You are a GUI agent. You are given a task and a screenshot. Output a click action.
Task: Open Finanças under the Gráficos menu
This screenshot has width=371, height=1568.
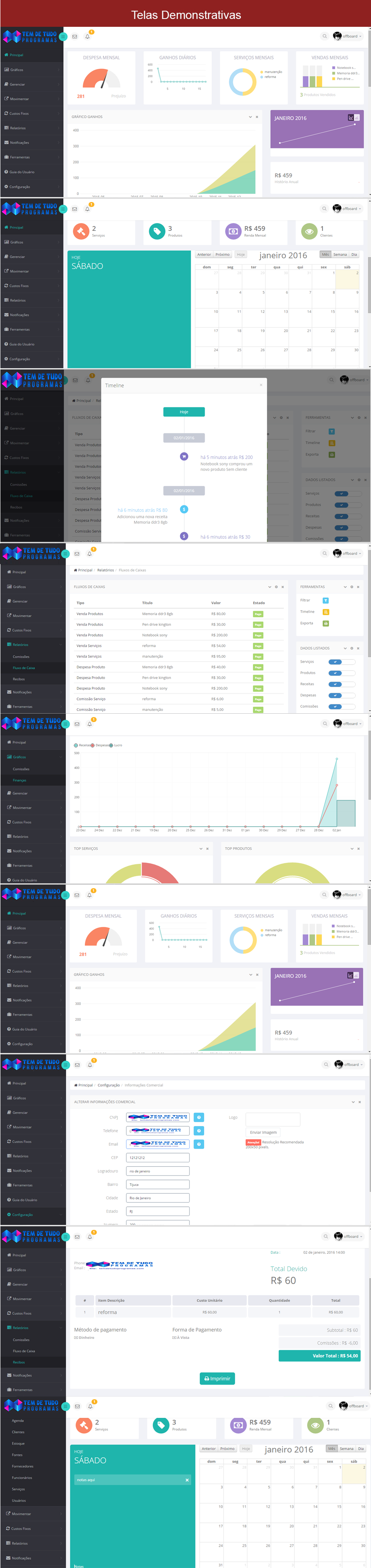pos(19,780)
